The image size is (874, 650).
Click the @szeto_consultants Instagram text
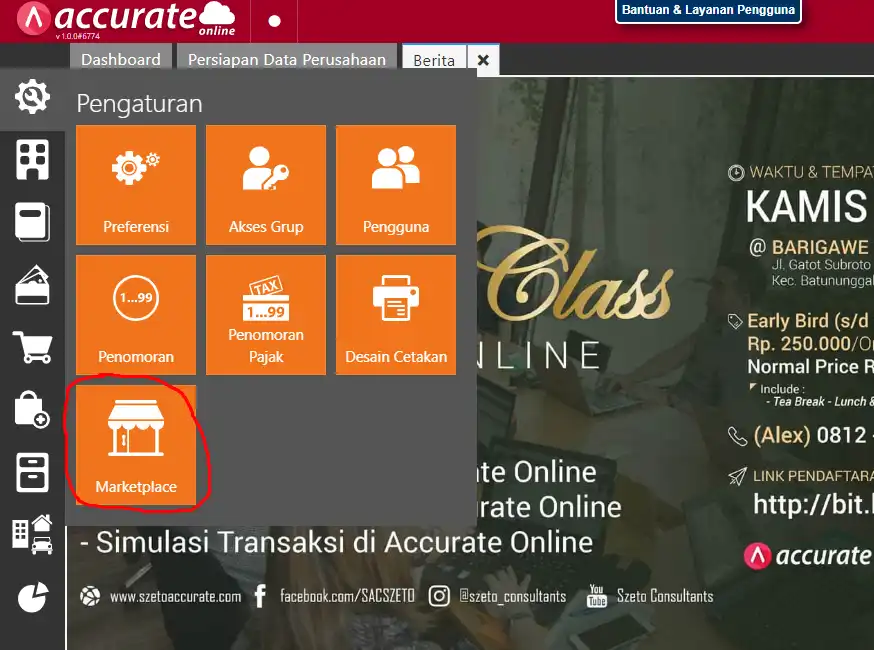(x=512, y=596)
